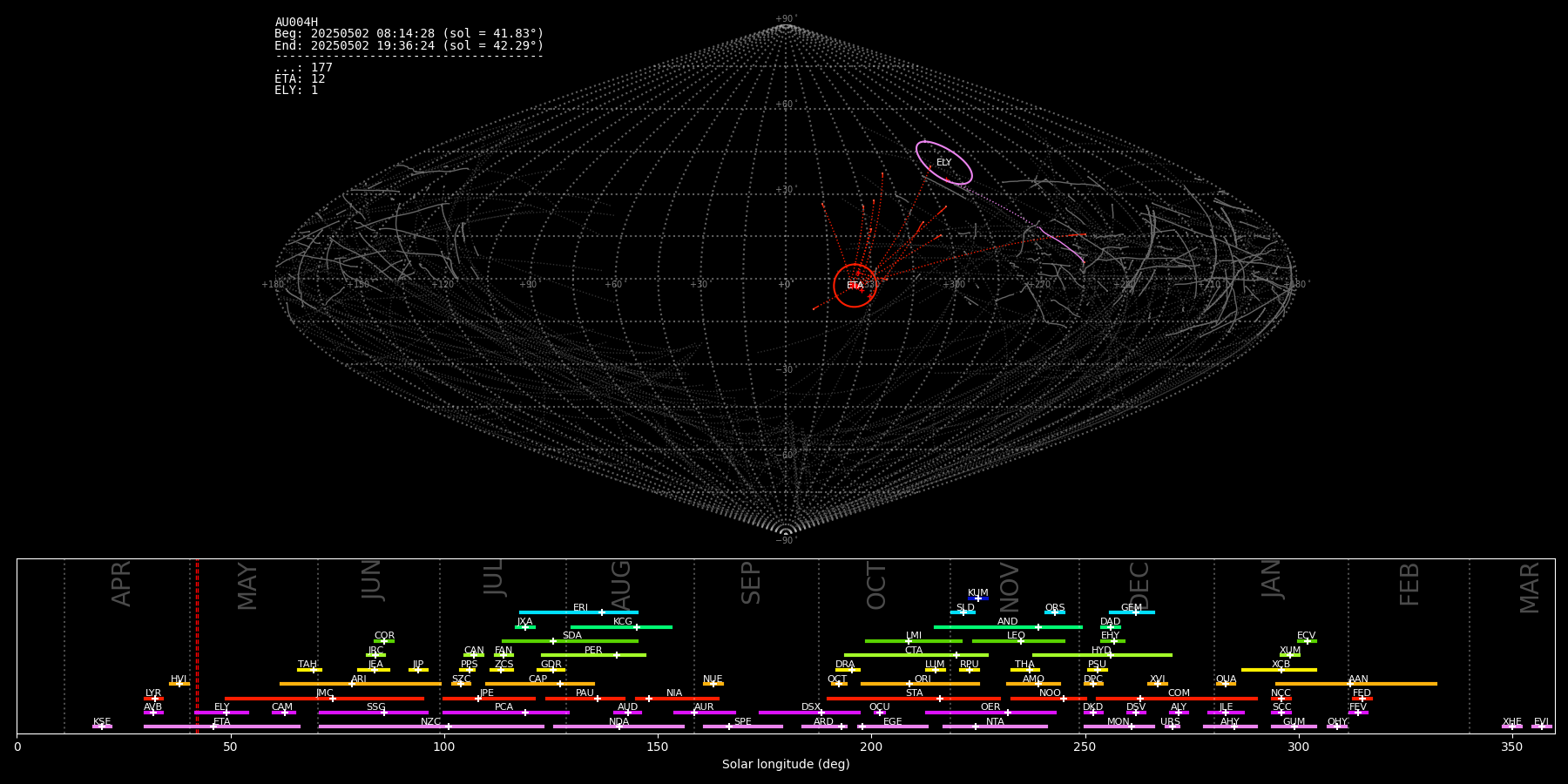This screenshot has width=1568, height=784.
Task: Click the NZC shower bar label
Action: pos(431,722)
